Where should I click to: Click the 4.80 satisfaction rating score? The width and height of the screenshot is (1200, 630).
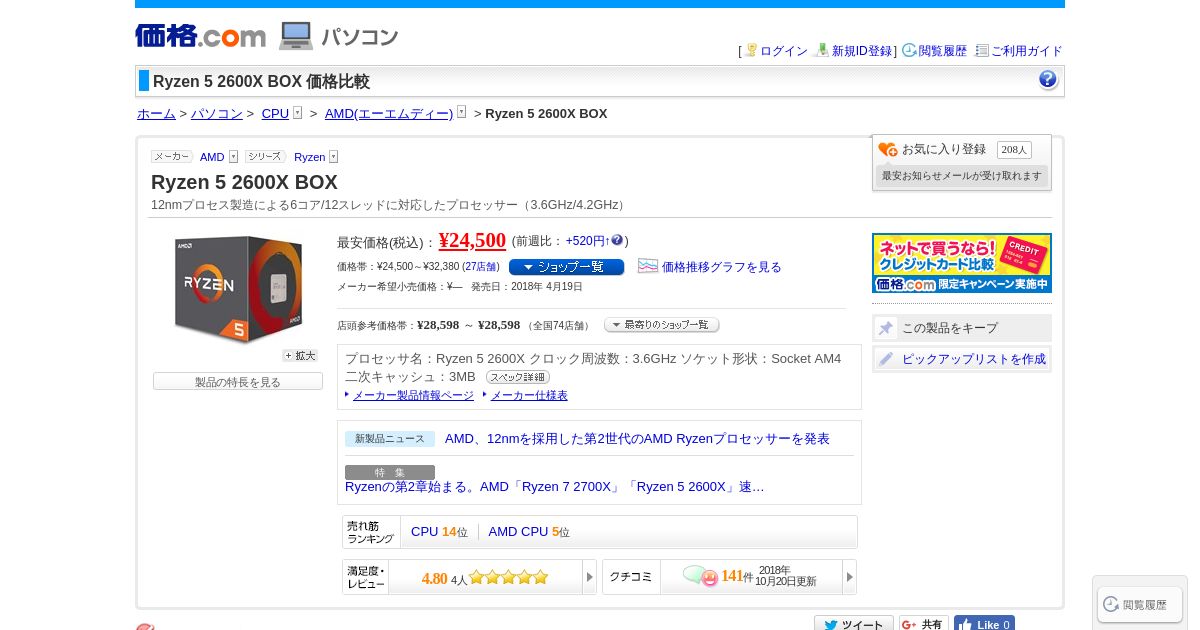(x=434, y=578)
